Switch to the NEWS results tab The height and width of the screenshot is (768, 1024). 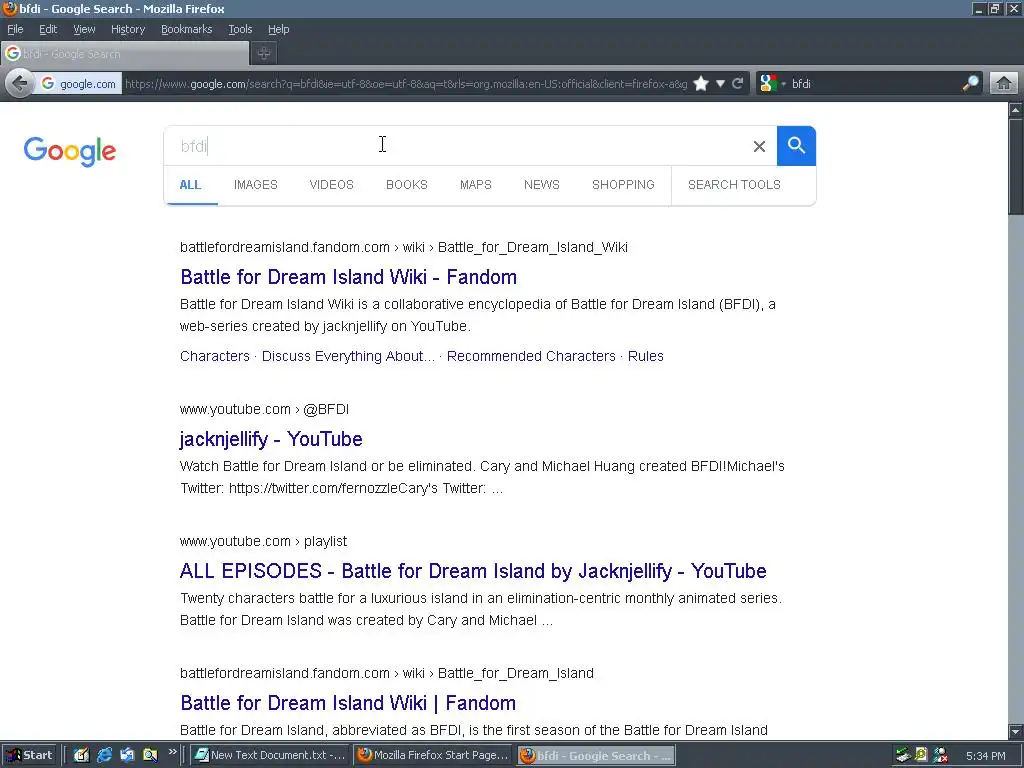click(x=541, y=185)
